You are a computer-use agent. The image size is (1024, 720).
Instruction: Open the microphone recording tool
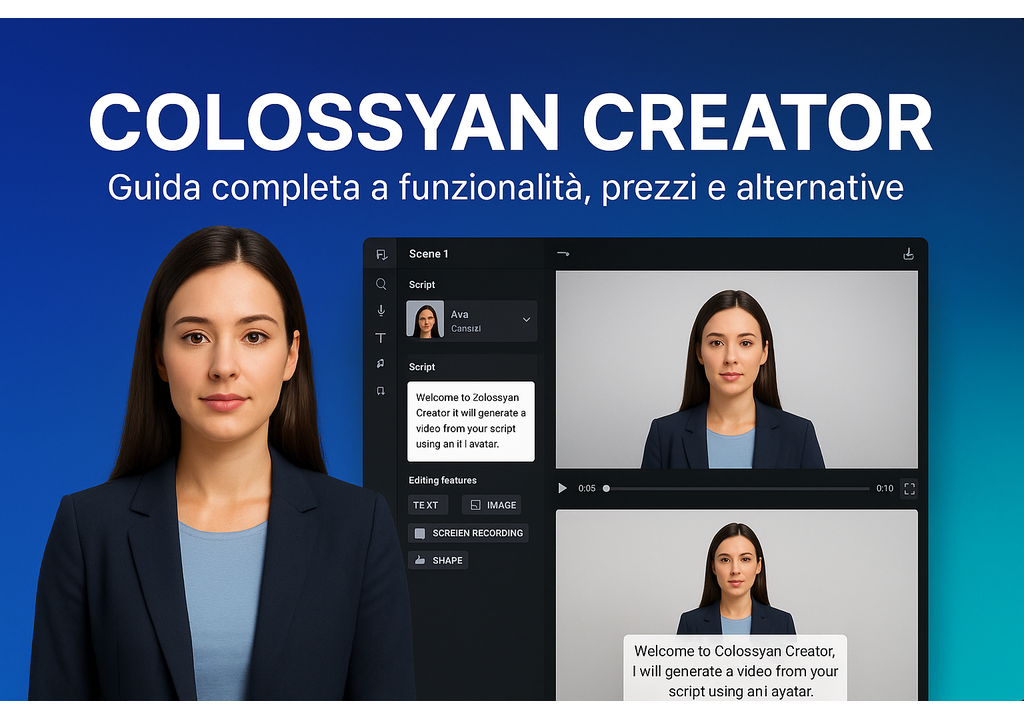[381, 310]
